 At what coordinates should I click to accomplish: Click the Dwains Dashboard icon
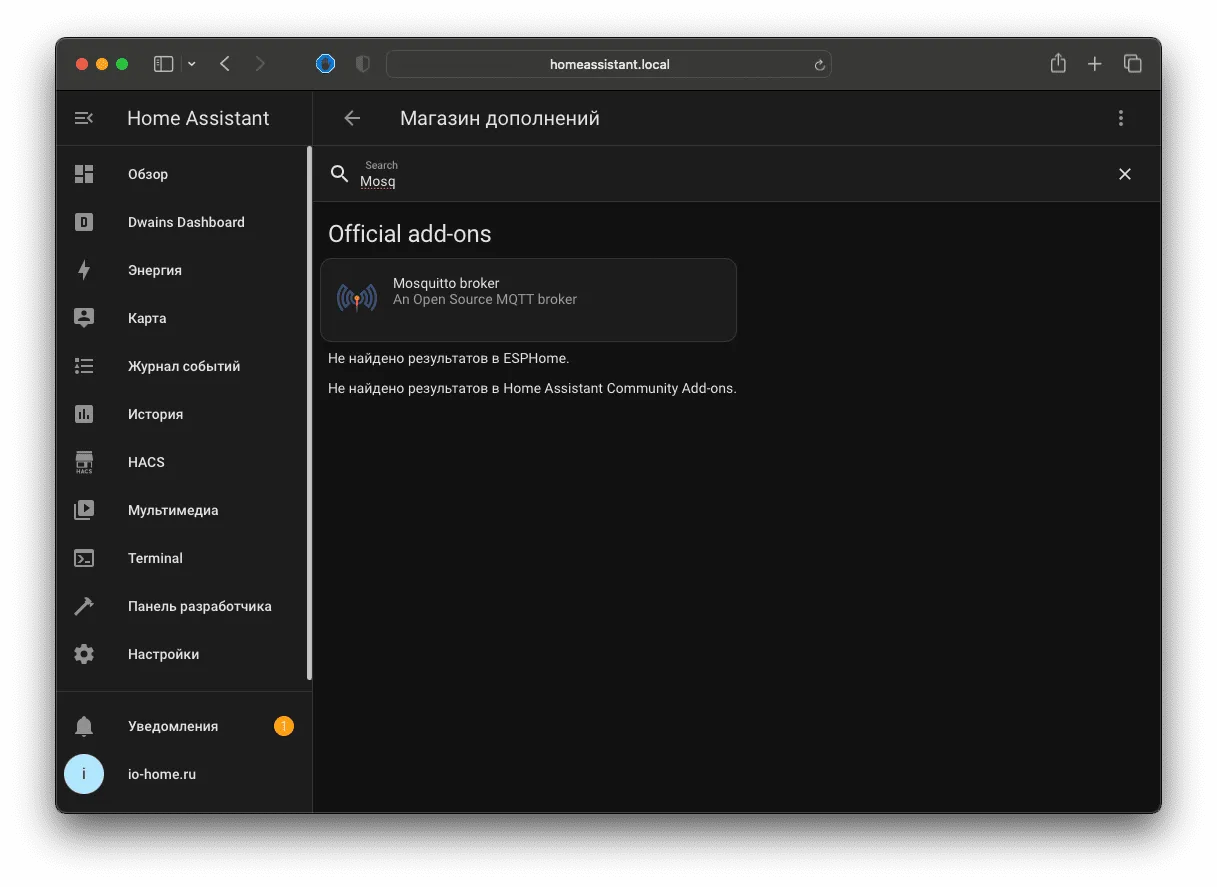point(84,222)
